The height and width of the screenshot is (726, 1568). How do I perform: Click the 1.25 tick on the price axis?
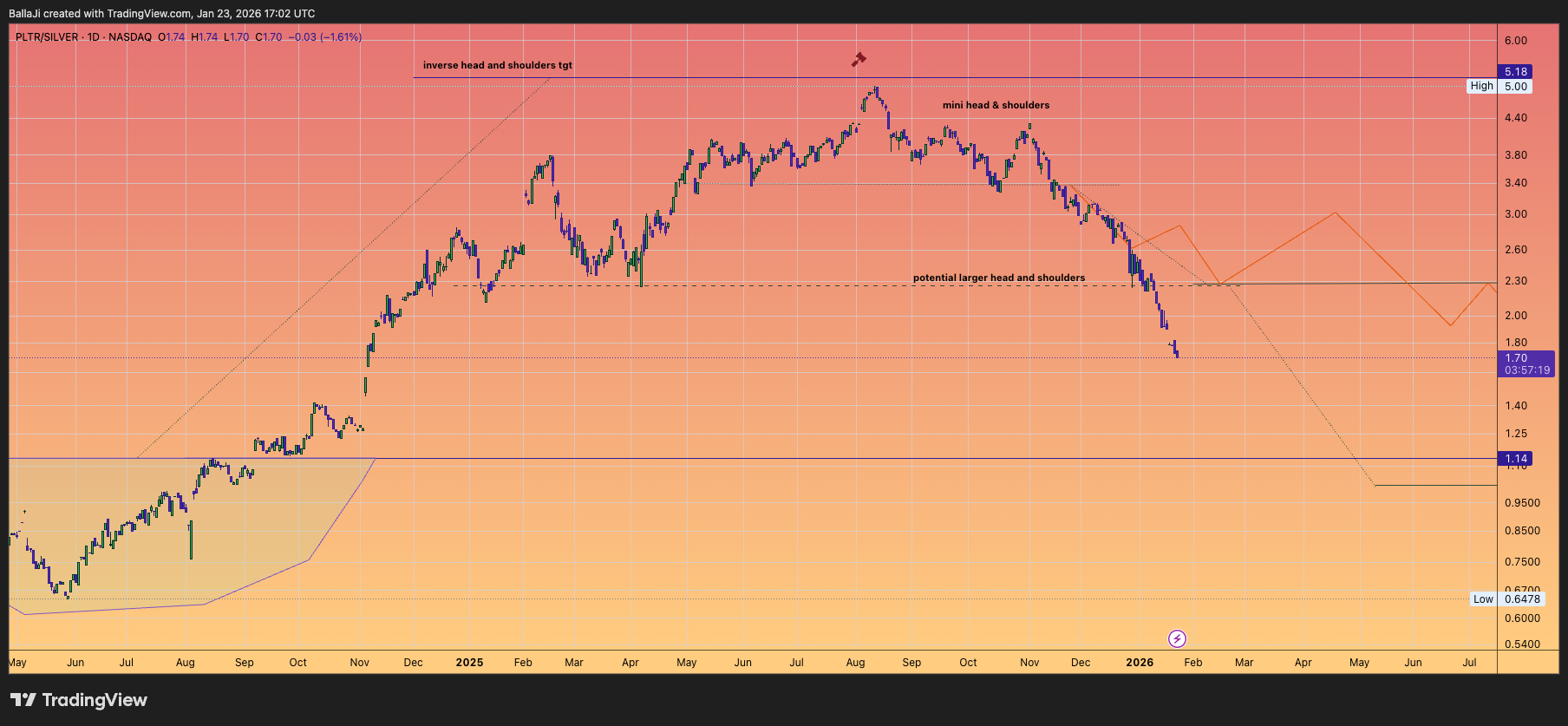pyautogui.click(x=1516, y=434)
